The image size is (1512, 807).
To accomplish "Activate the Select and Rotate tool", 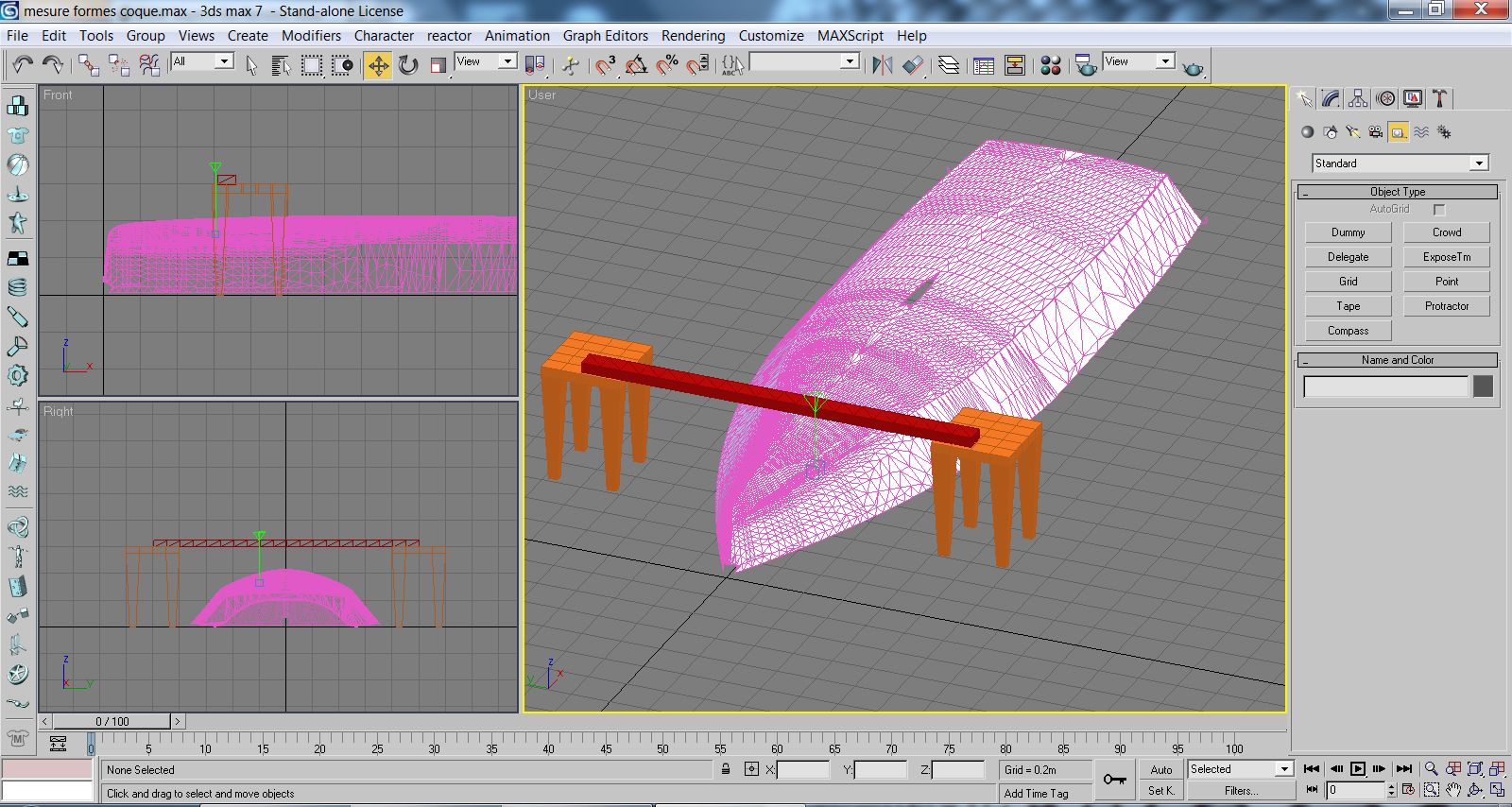I will click(x=408, y=64).
